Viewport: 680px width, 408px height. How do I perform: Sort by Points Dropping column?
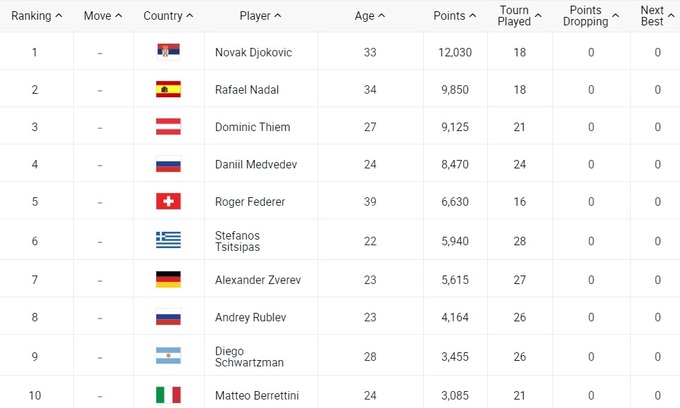(x=590, y=16)
